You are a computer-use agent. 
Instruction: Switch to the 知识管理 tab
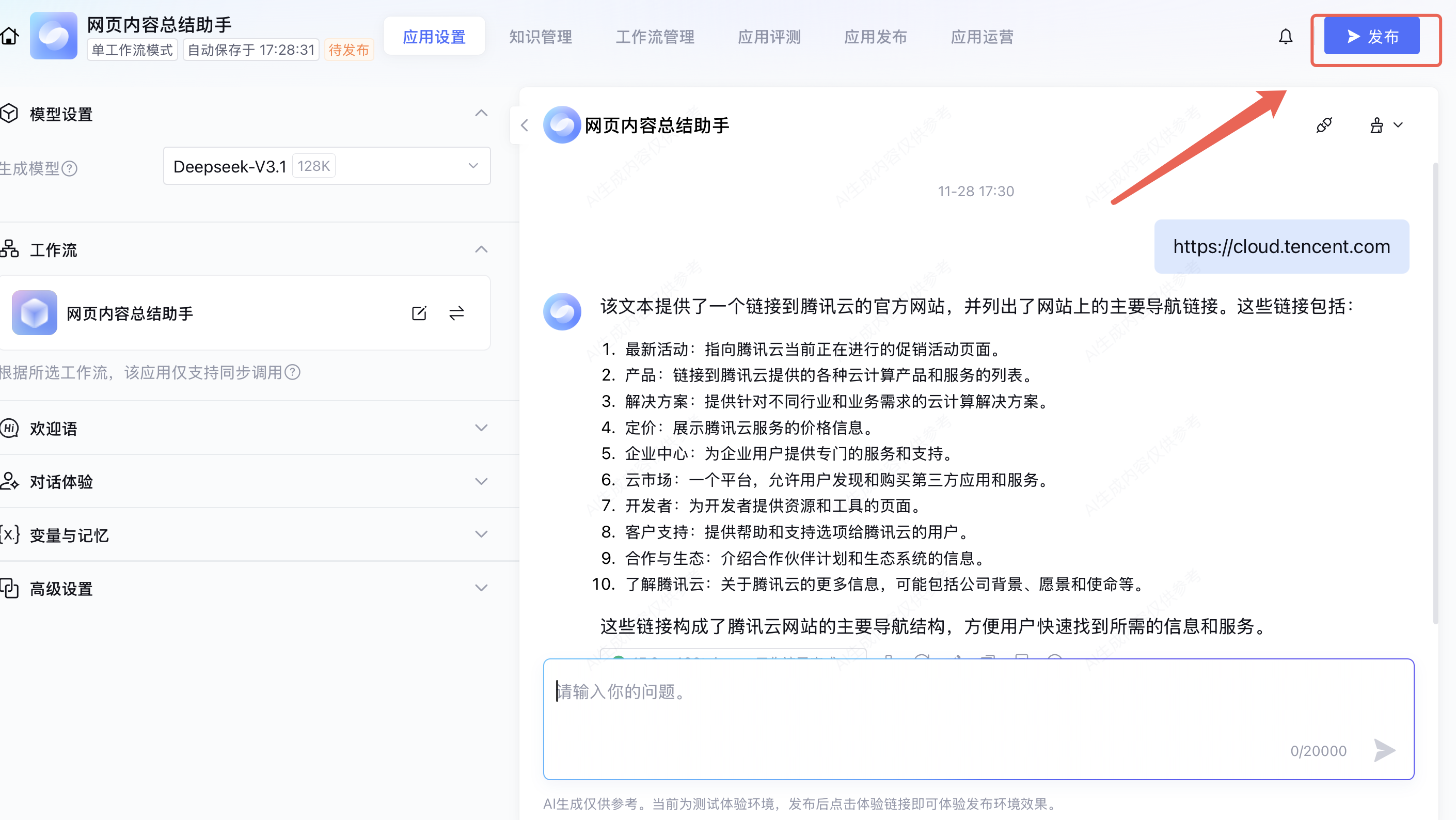[x=541, y=37]
